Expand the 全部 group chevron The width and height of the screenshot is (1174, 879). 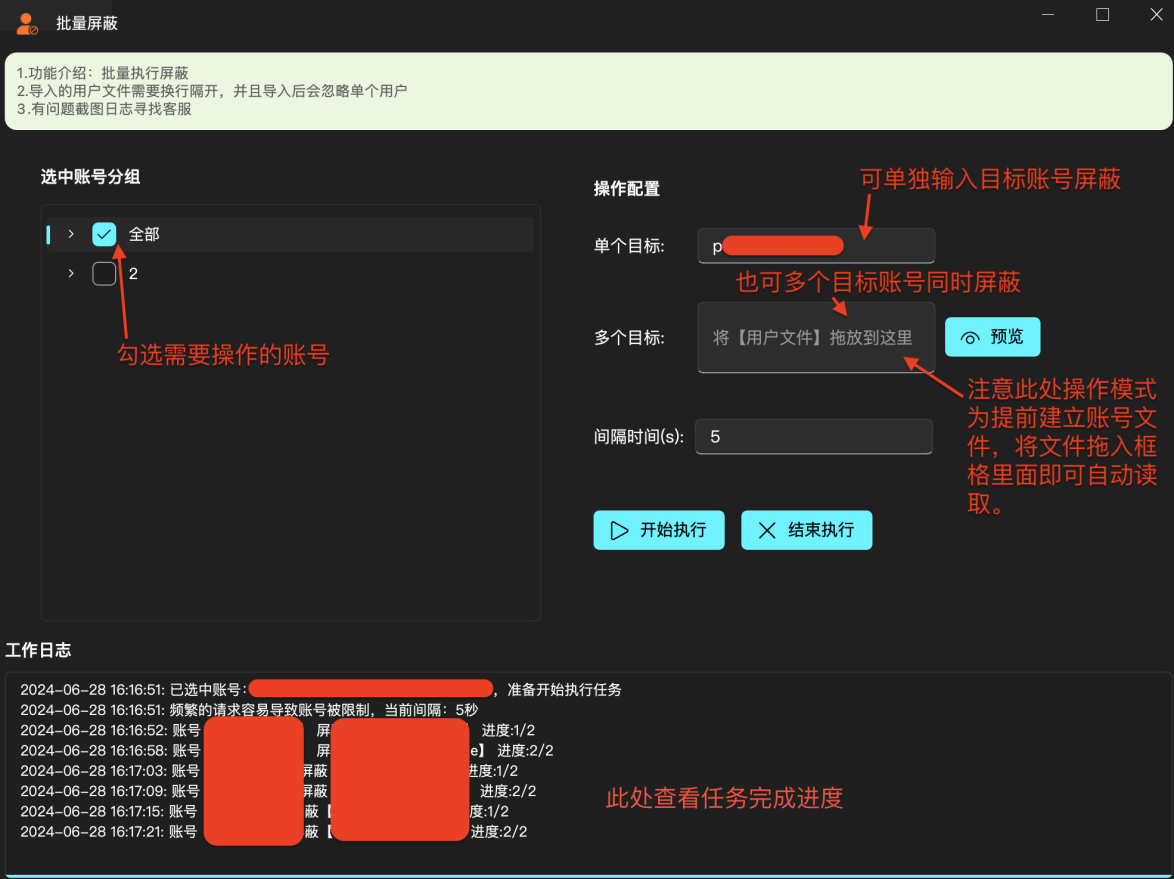(71, 234)
